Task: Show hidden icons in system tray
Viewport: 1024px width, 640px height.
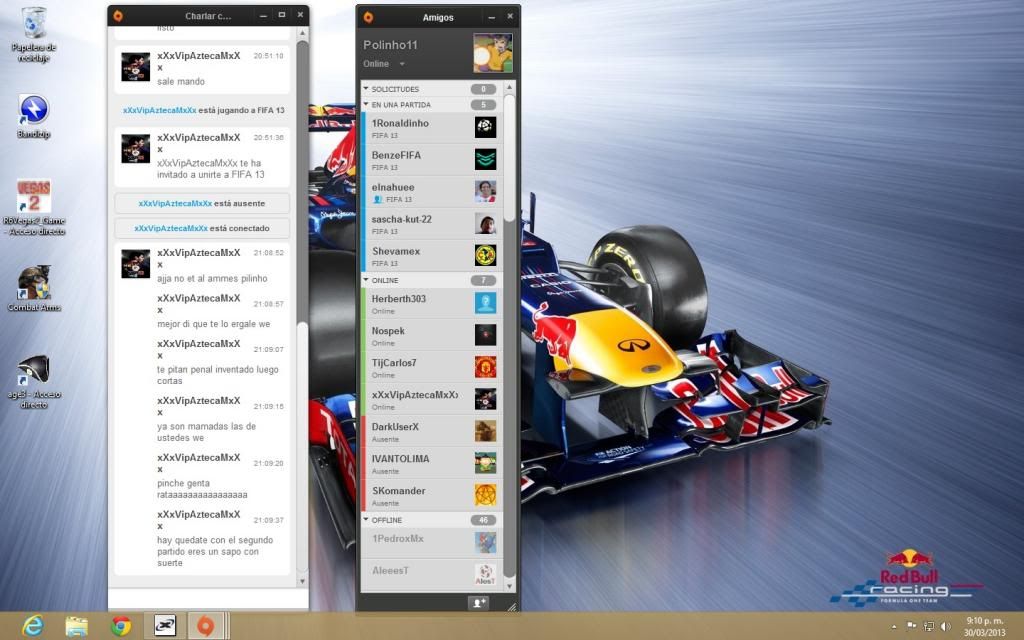Action: tap(894, 626)
